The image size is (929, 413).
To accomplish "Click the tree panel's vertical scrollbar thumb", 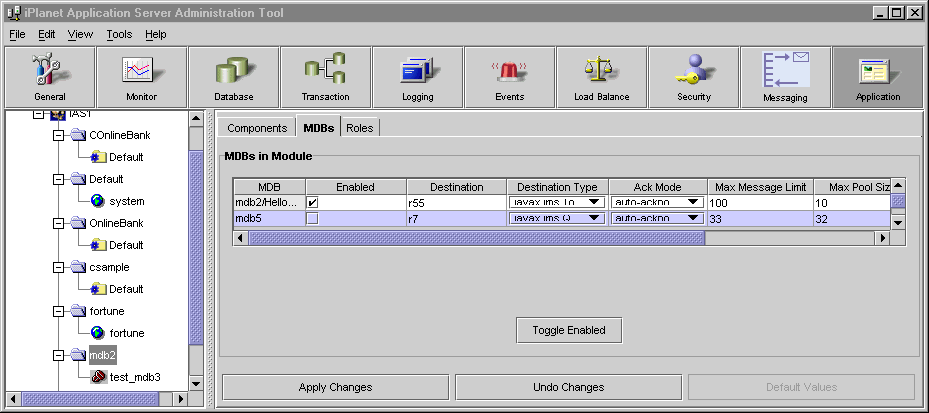I will point(196,248).
